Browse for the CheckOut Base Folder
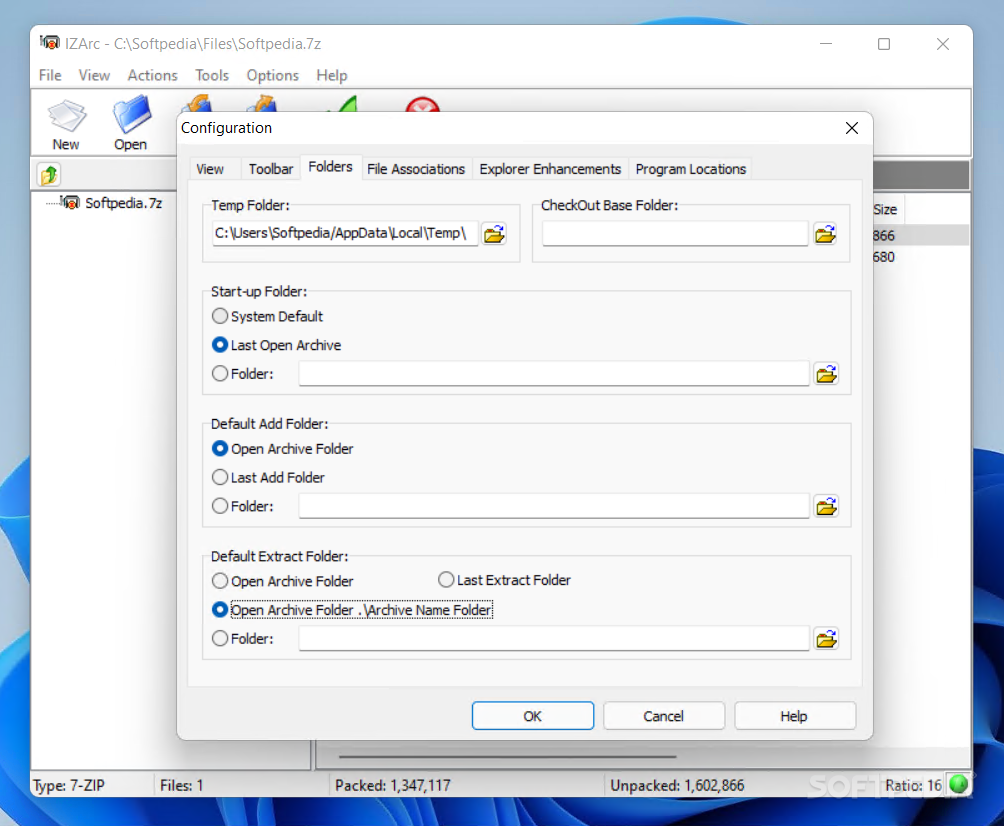Image resolution: width=1004 pixels, height=826 pixels. 825,234
